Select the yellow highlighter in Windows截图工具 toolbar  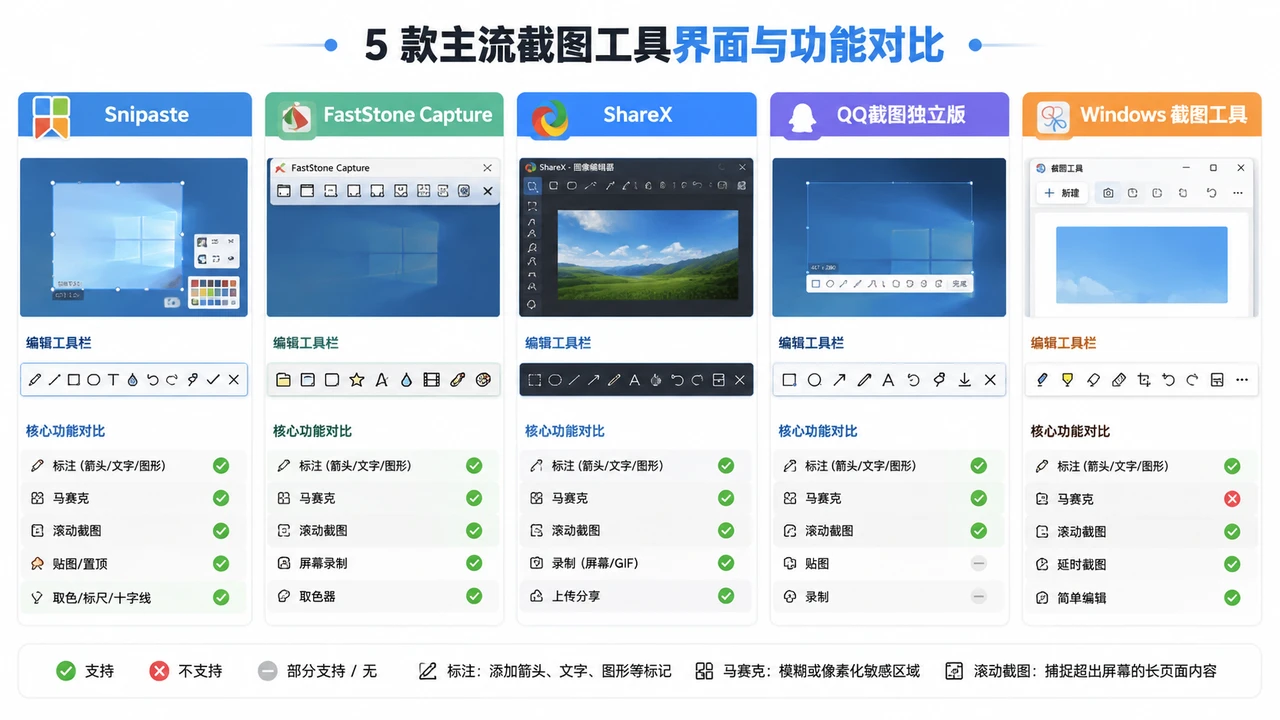(x=1067, y=380)
